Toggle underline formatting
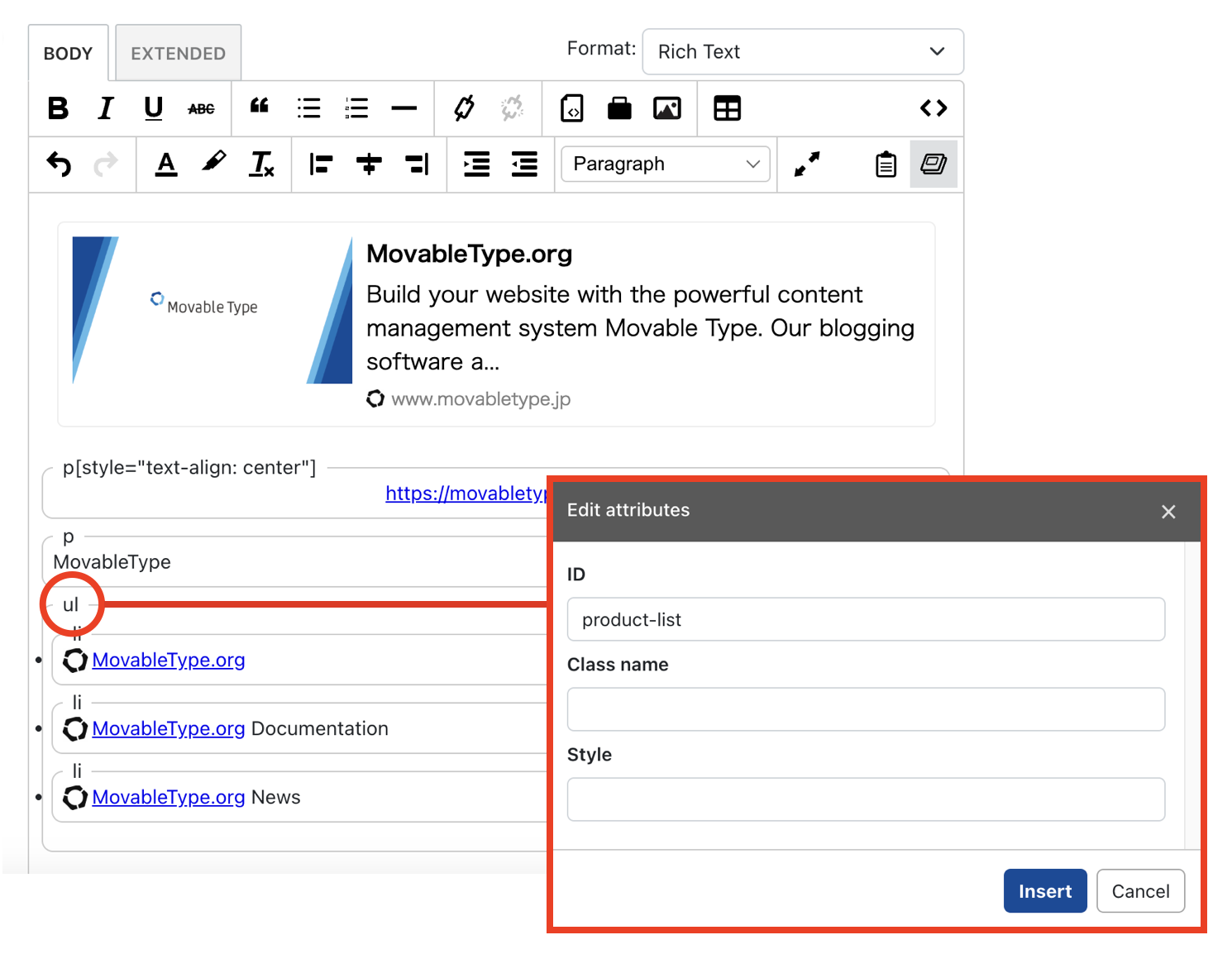Viewport: 1232px width, 954px height. (x=153, y=108)
